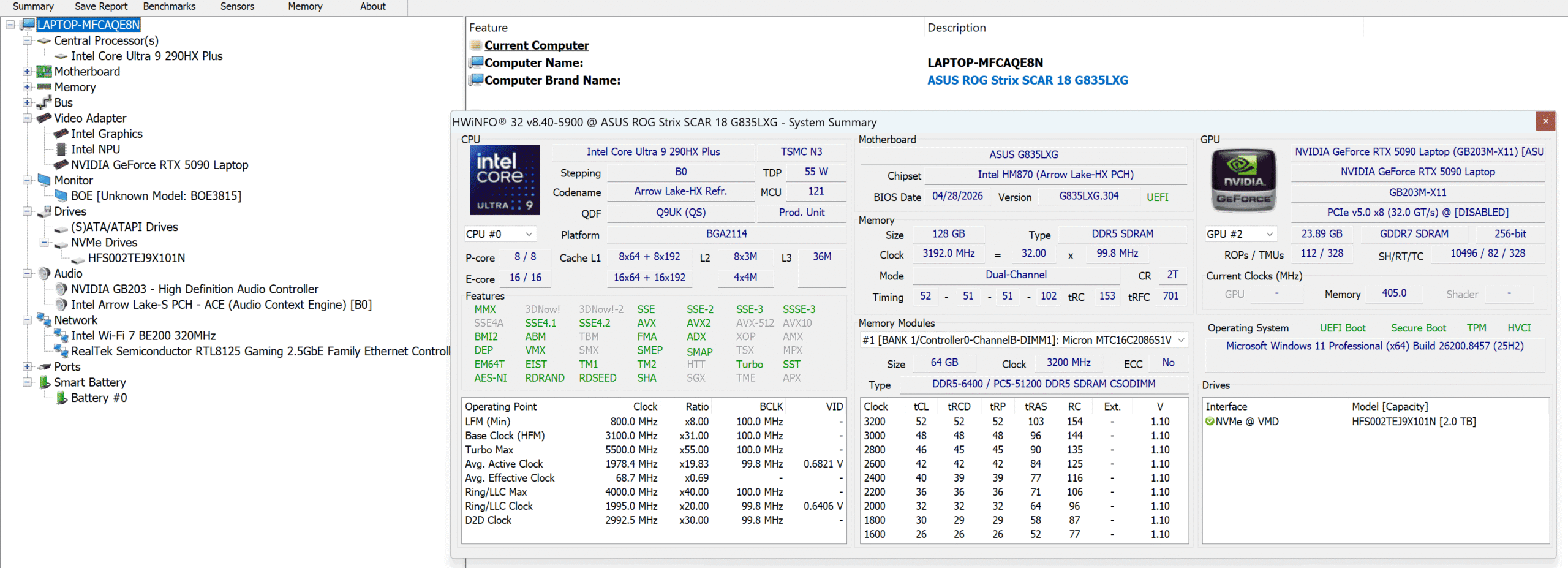The width and height of the screenshot is (1568, 568).
Task: Click the Intel Wi-Fi 7 BE200 adapter icon
Action: click(x=61, y=336)
